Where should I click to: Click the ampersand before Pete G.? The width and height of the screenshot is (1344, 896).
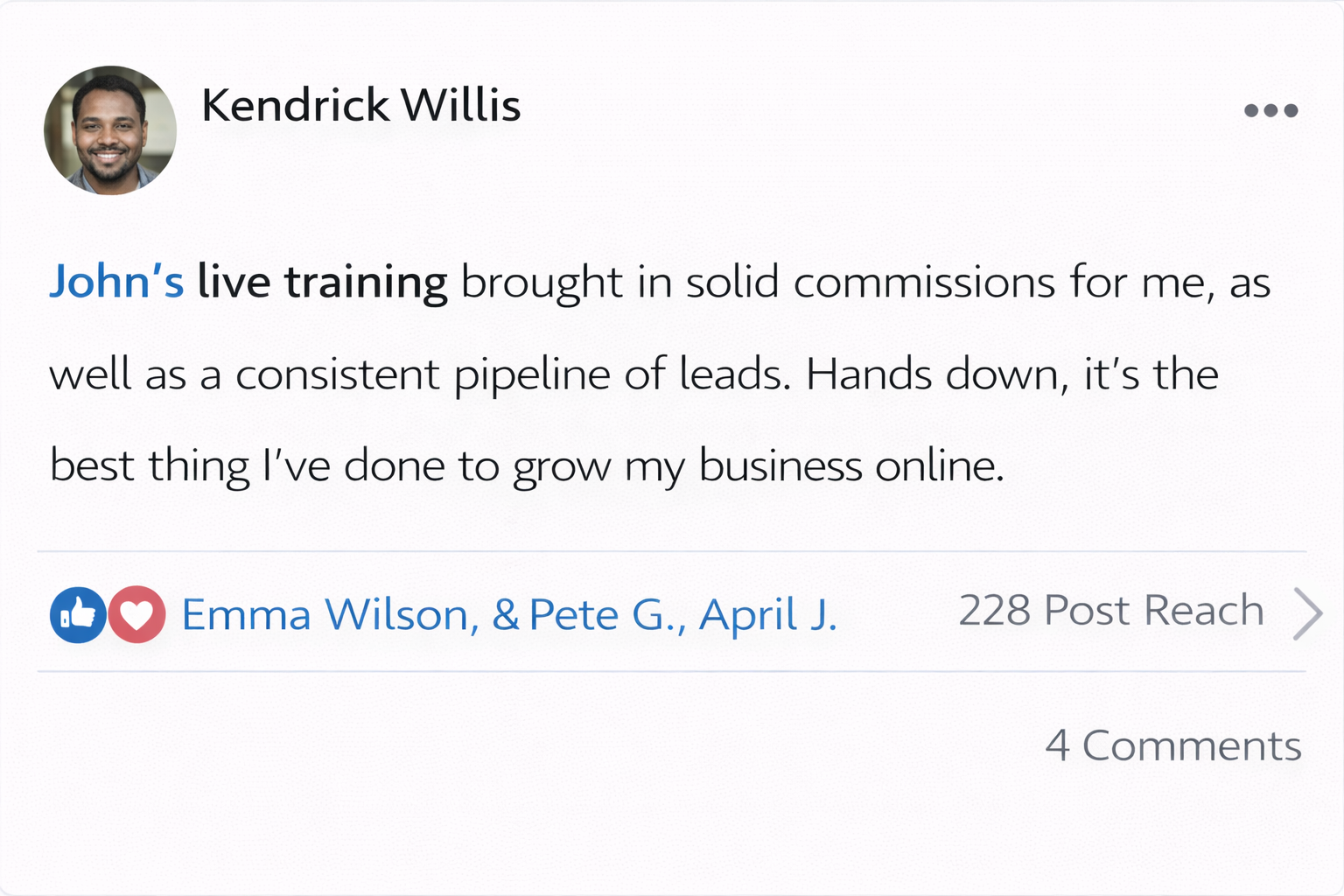(x=506, y=614)
